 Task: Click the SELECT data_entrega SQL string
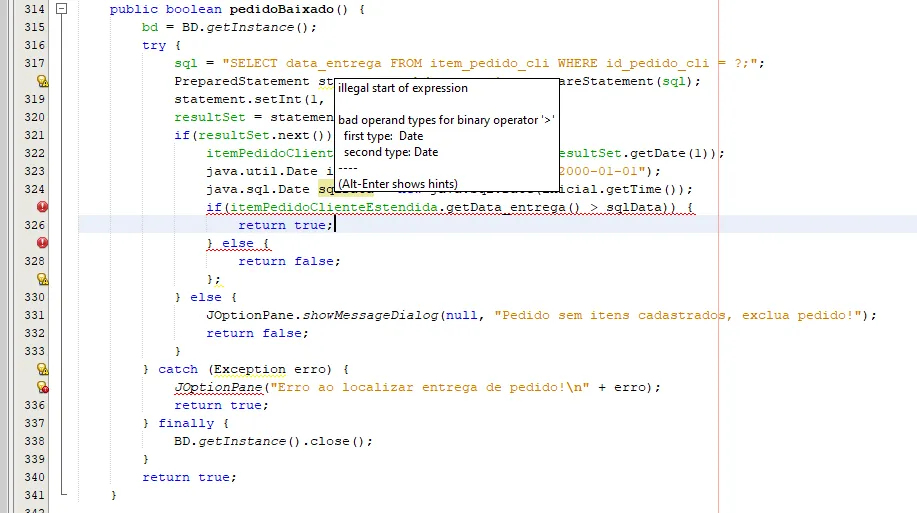pos(489,63)
